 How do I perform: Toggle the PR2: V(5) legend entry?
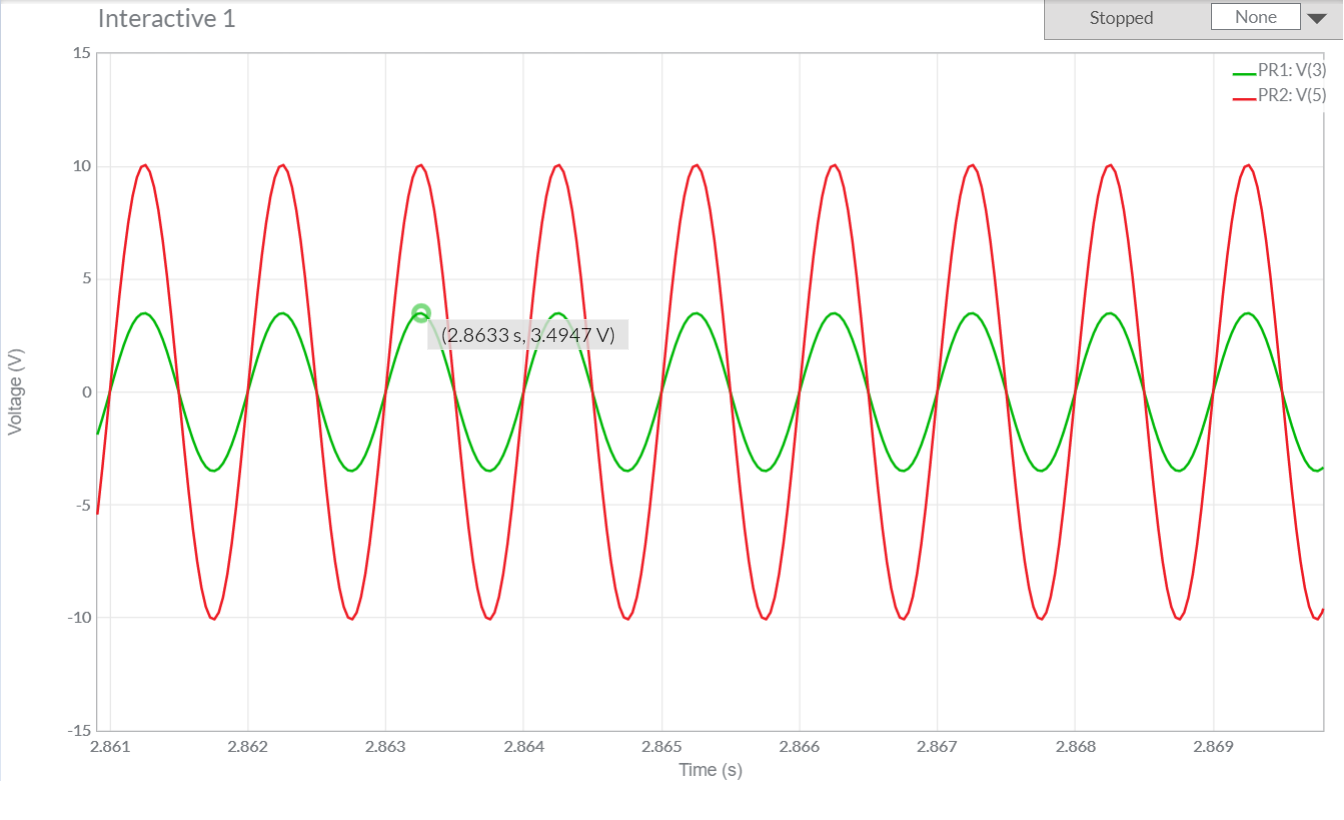[x=1279, y=95]
